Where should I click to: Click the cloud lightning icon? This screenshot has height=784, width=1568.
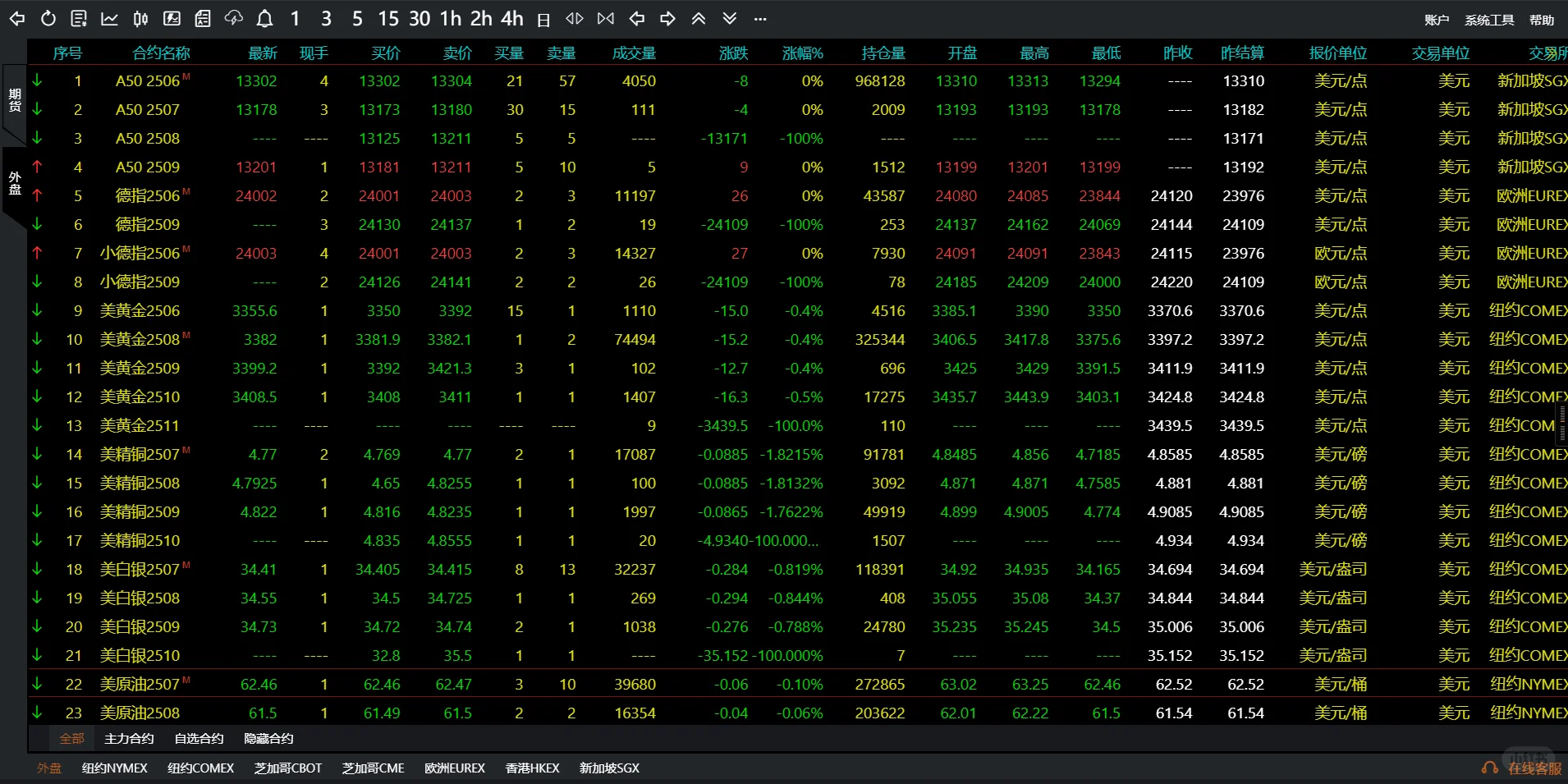(x=233, y=18)
